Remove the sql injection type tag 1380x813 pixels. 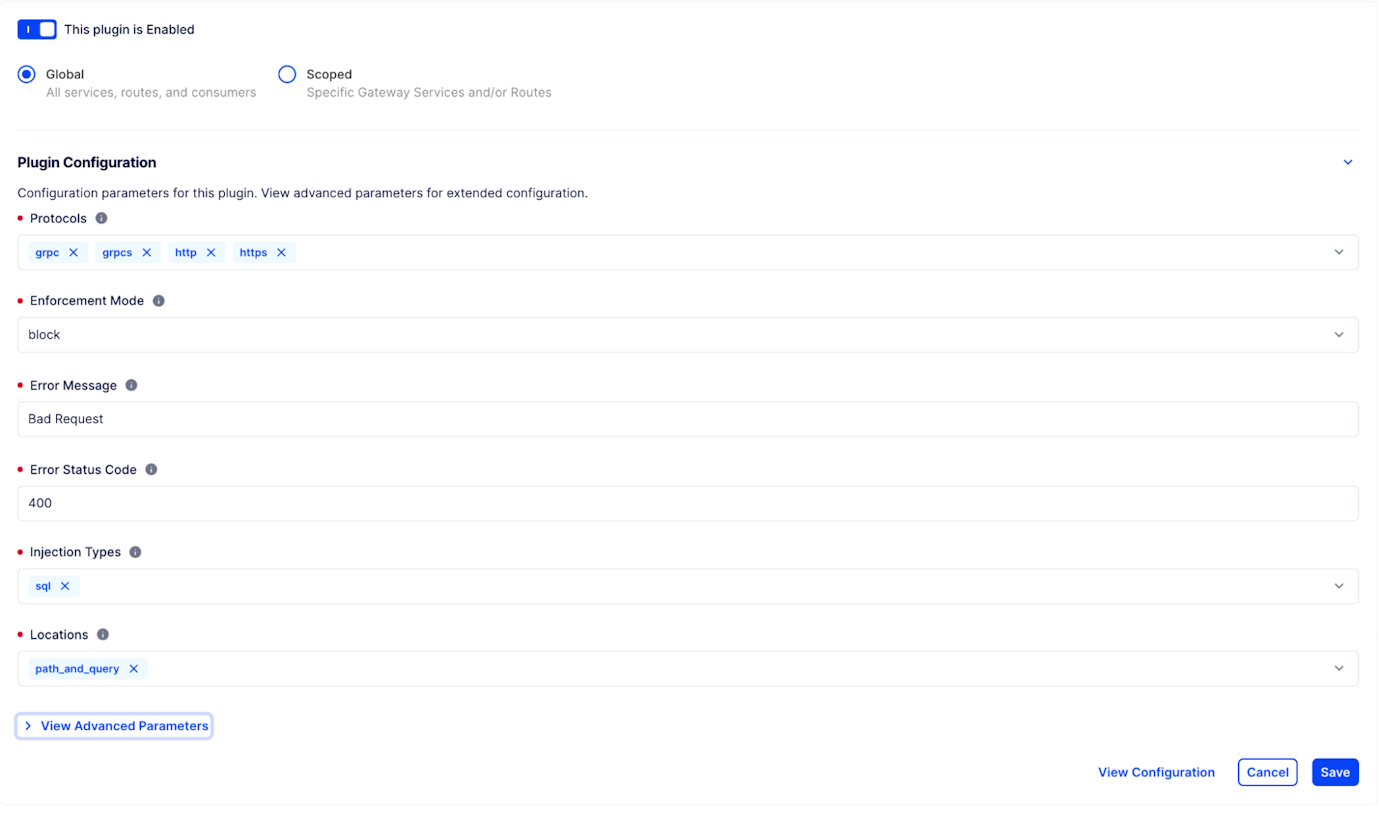[x=65, y=585]
